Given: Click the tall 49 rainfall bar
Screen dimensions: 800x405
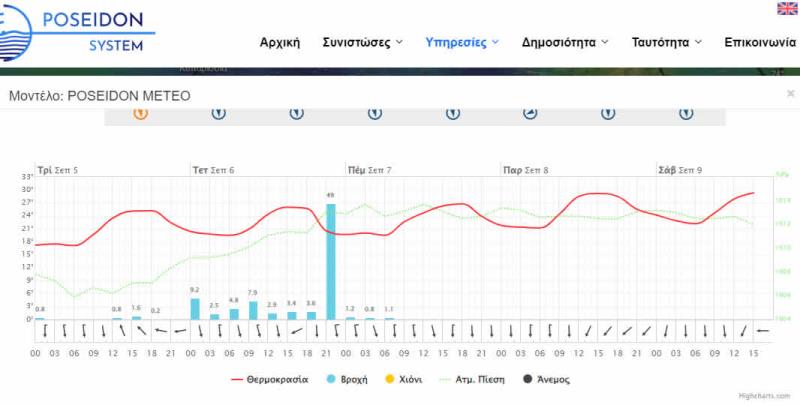Looking at the screenshot, I should pos(331,262).
